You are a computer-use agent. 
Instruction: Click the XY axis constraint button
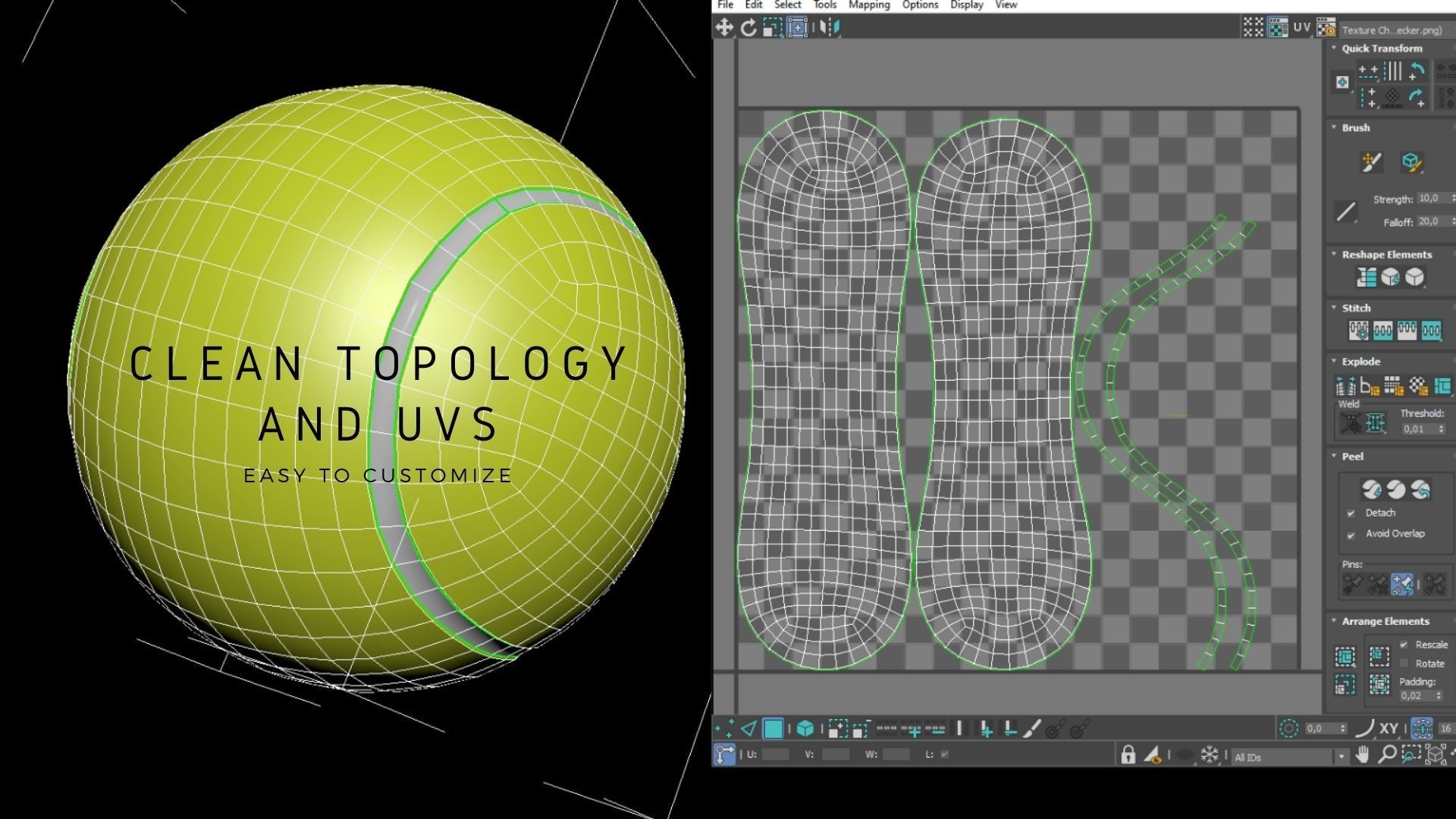pyautogui.click(x=1389, y=729)
